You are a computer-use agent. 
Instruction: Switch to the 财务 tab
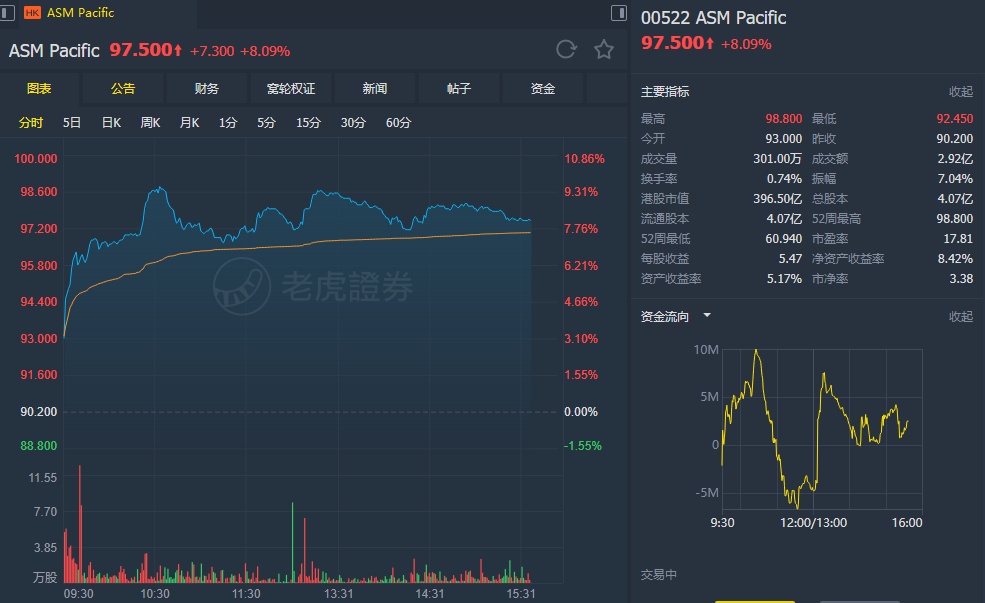coord(207,89)
